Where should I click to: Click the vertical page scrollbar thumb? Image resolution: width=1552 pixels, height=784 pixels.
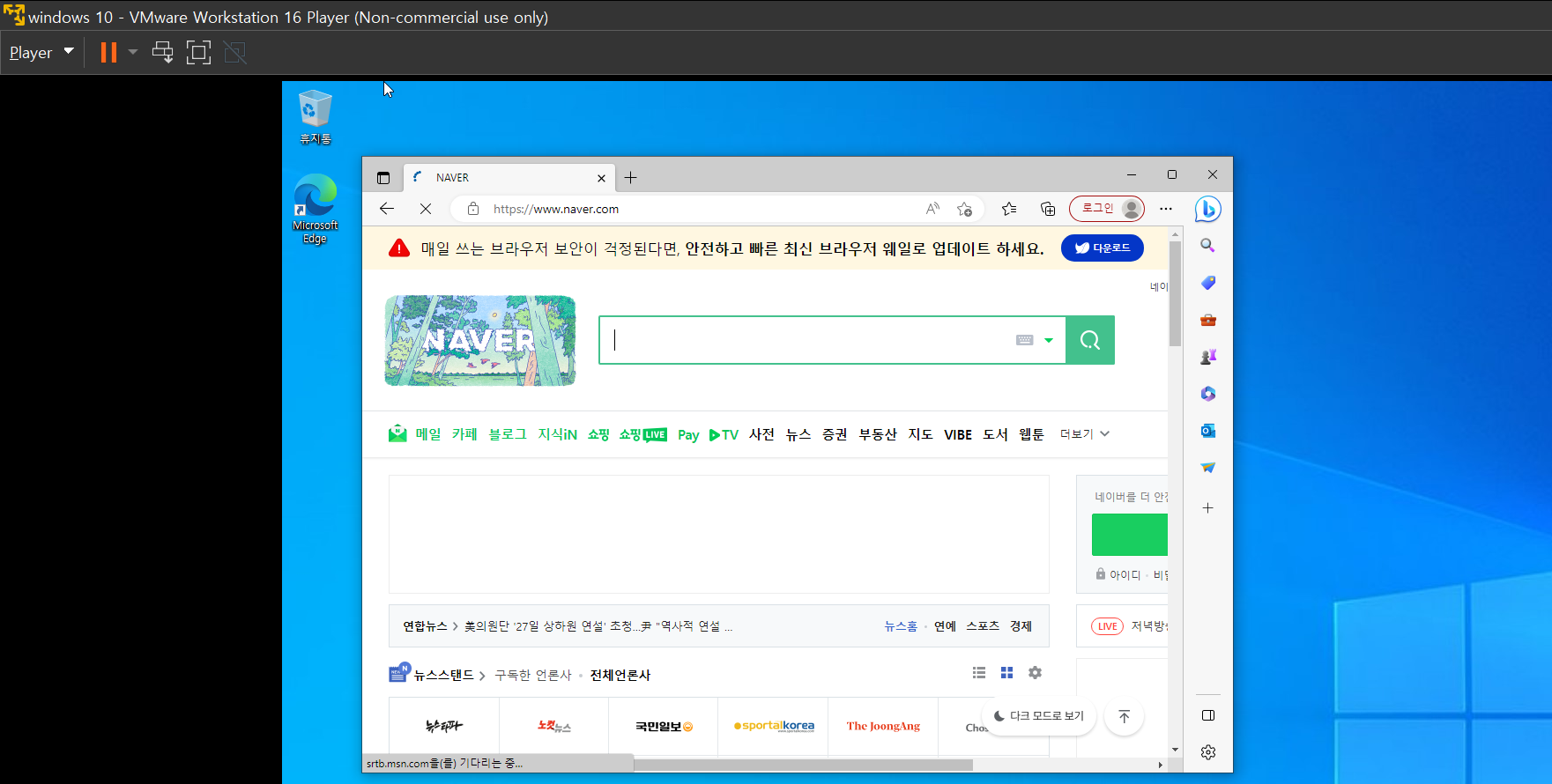point(1175,294)
